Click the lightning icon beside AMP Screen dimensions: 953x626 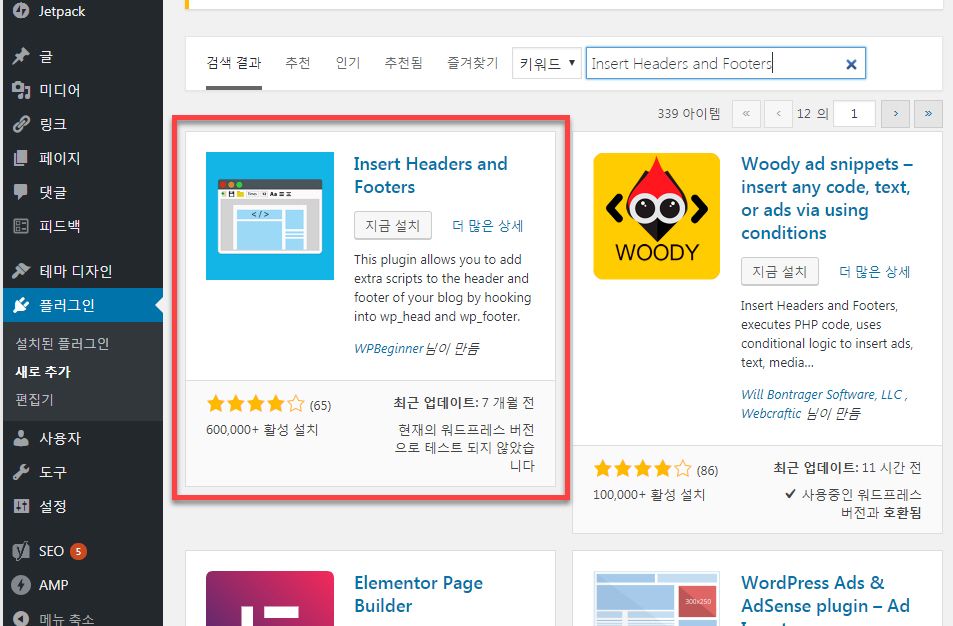pyautogui.click(x=21, y=585)
